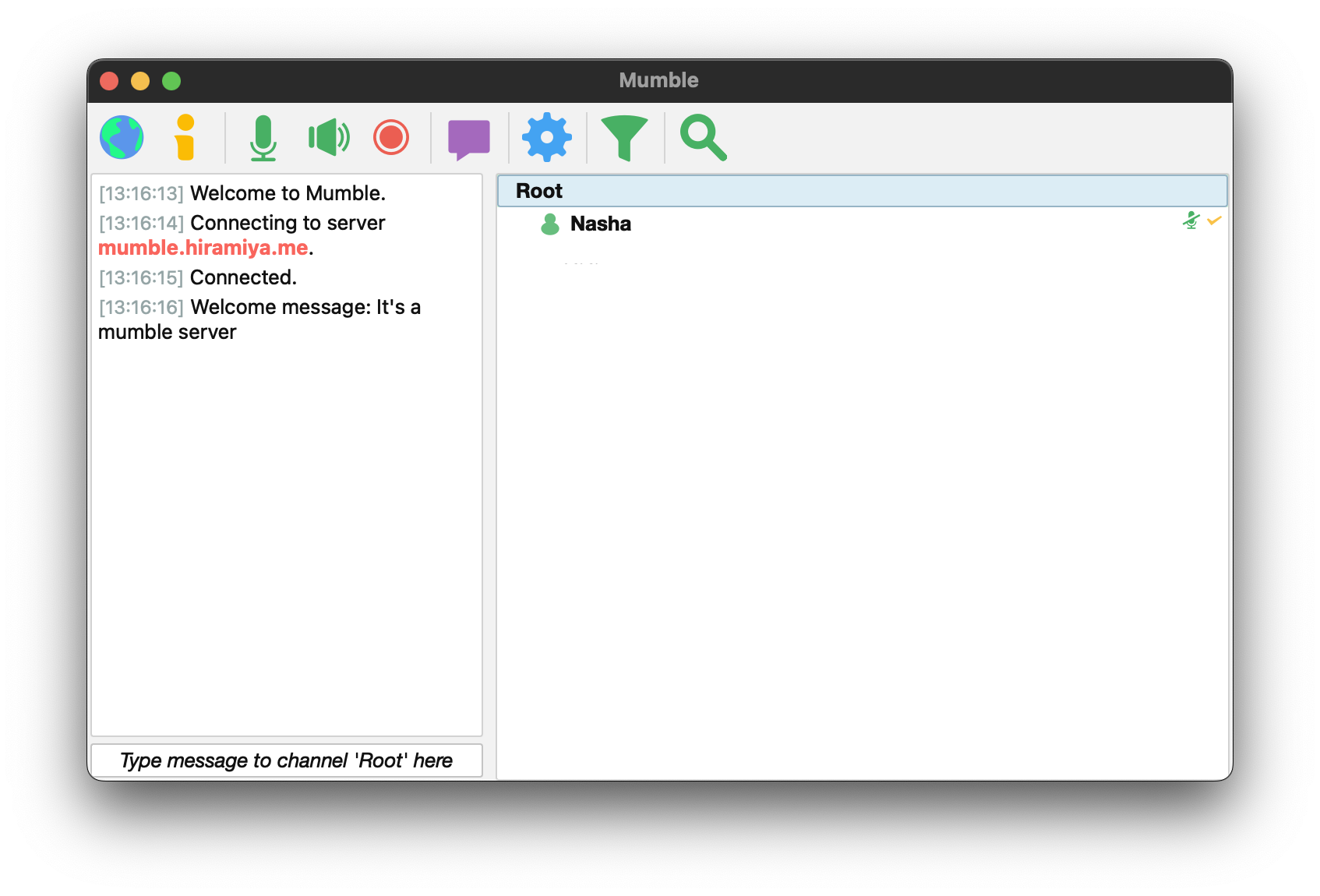Deafen yourself with the speaker icon
Viewport: 1320px width, 896px height.
click(328, 137)
